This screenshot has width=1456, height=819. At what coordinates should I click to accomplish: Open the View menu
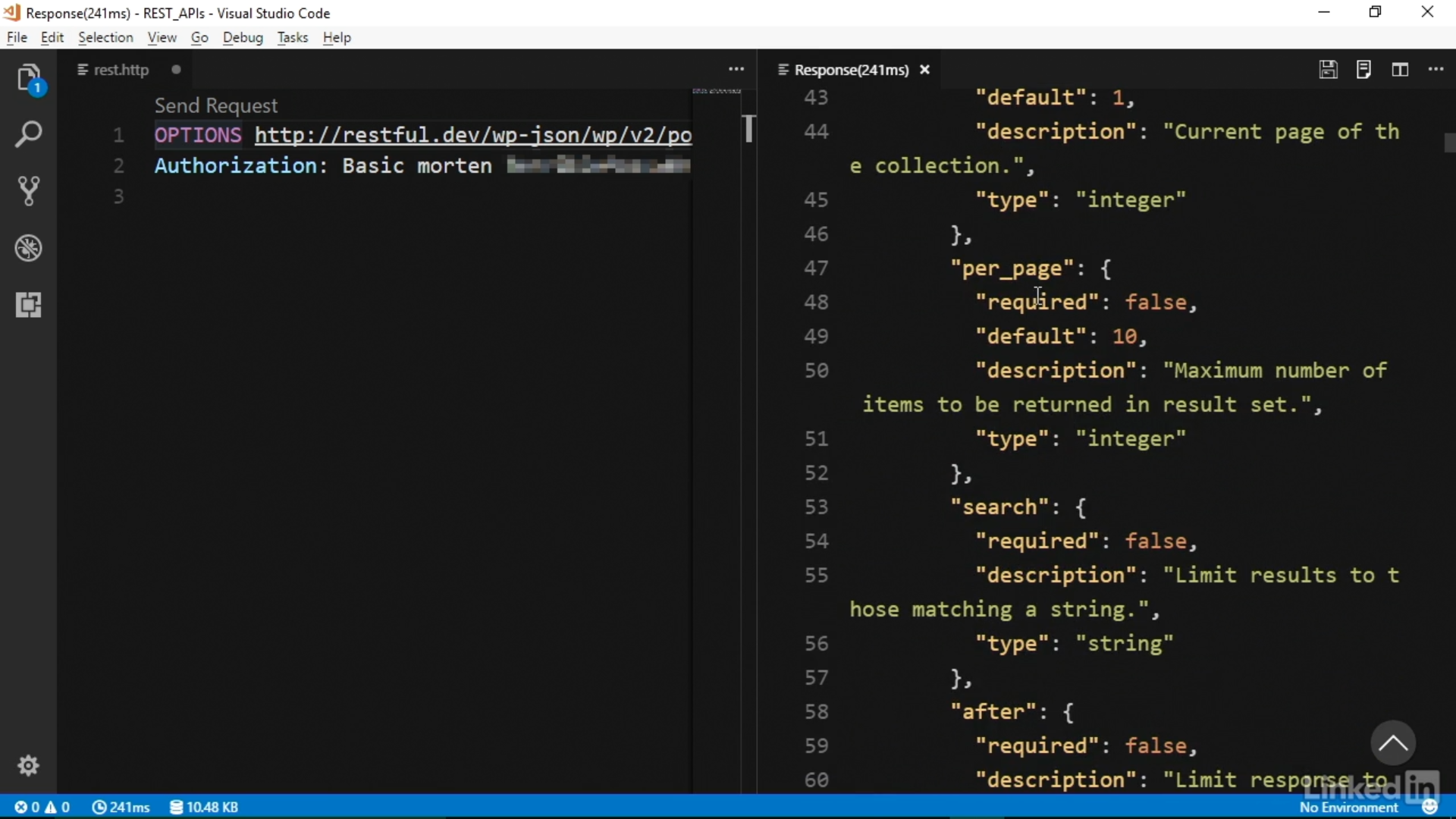[162, 37]
